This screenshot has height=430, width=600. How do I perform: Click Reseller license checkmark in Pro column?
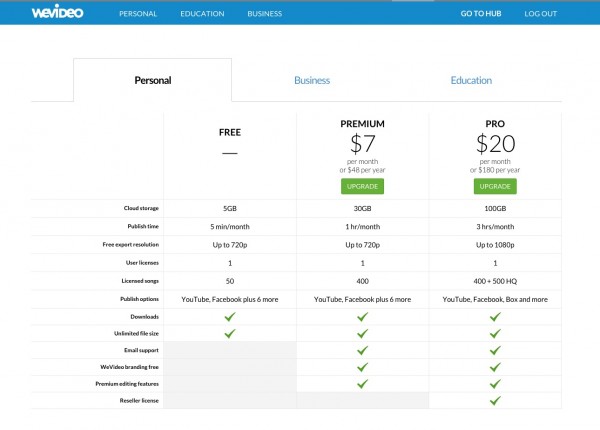pyautogui.click(x=495, y=401)
